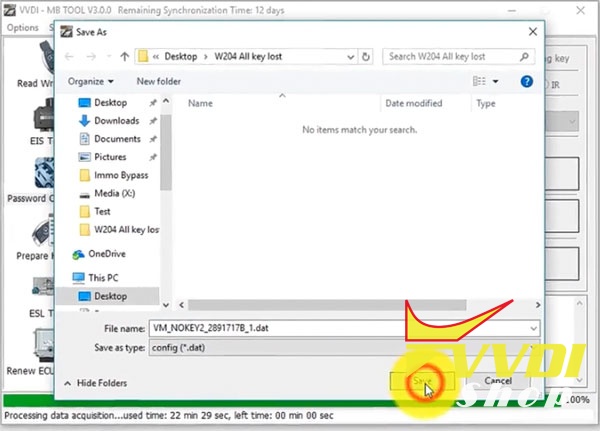The height and width of the screenshot is (431, 600).
Task: Click the Forward arrow in Save As dialog
Action: click(91, 57)
